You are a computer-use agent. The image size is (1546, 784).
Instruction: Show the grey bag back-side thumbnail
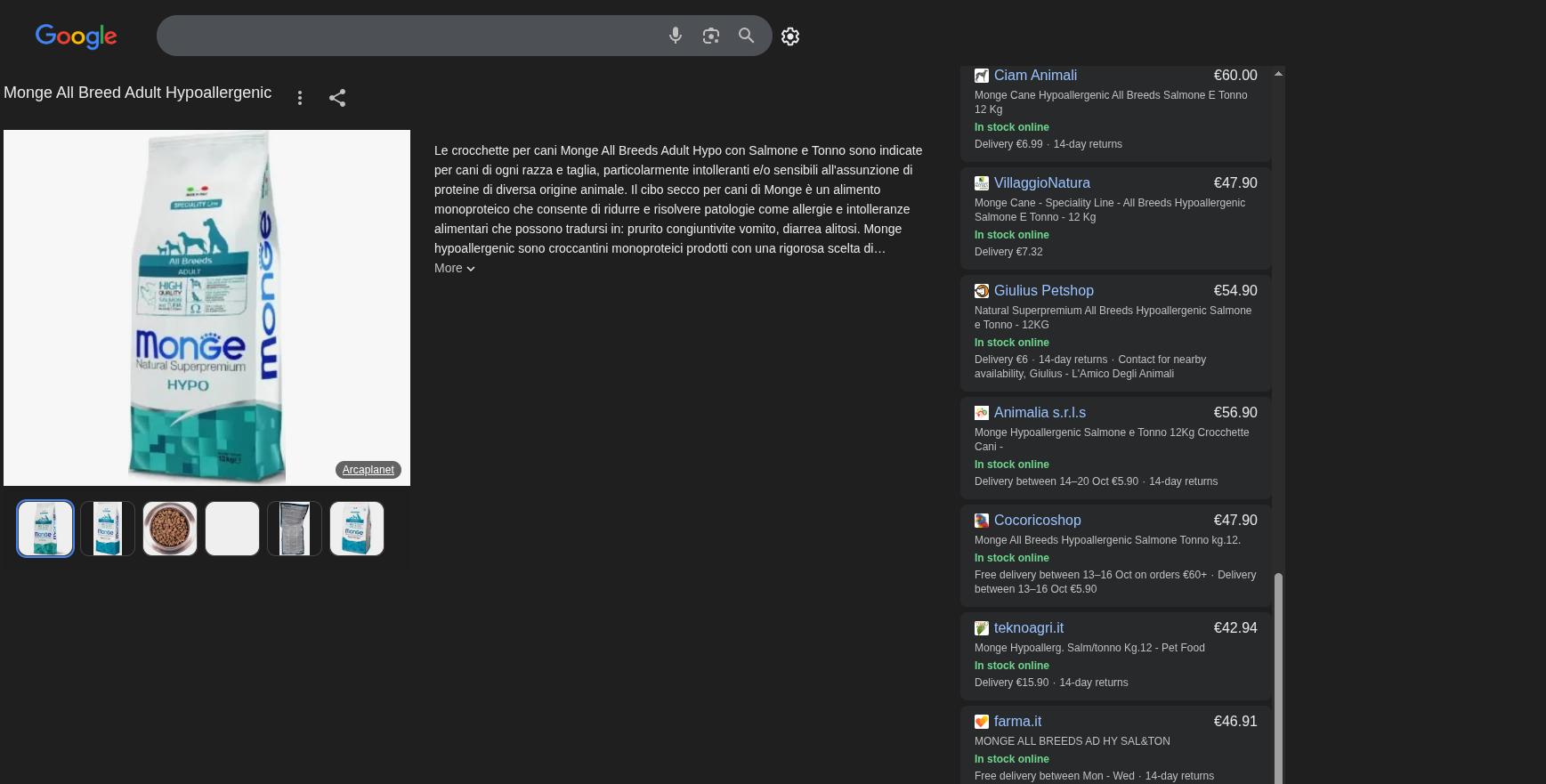[295, 529]
